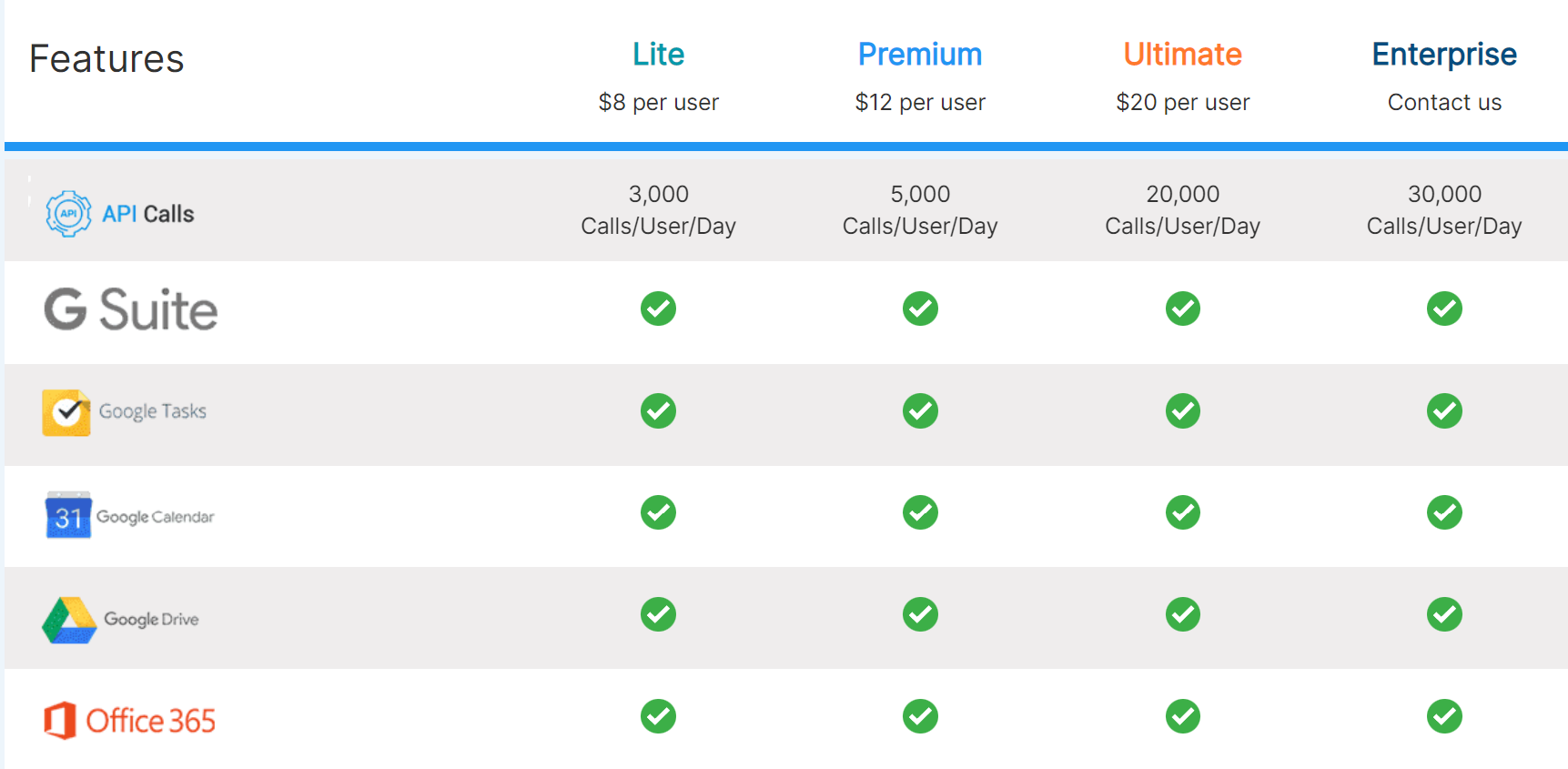
Task: Click the 20,000 Calls/User/Day value
Action: pos(1182,209)
